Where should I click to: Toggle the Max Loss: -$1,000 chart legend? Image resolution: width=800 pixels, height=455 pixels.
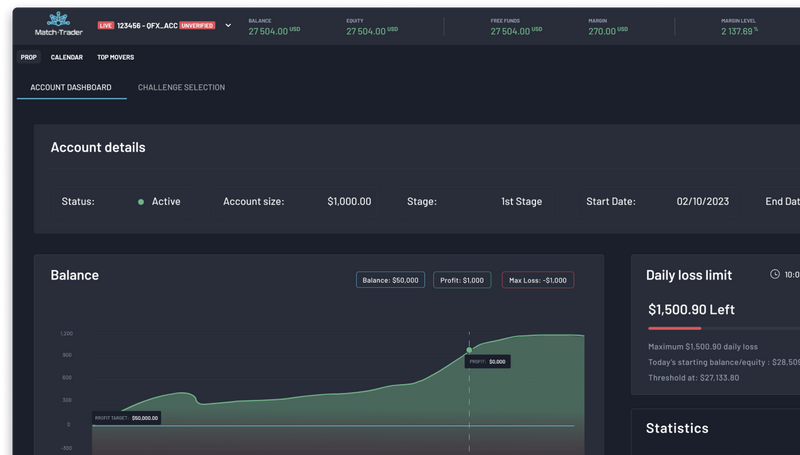pyautogui.click(x=538, y=281)
